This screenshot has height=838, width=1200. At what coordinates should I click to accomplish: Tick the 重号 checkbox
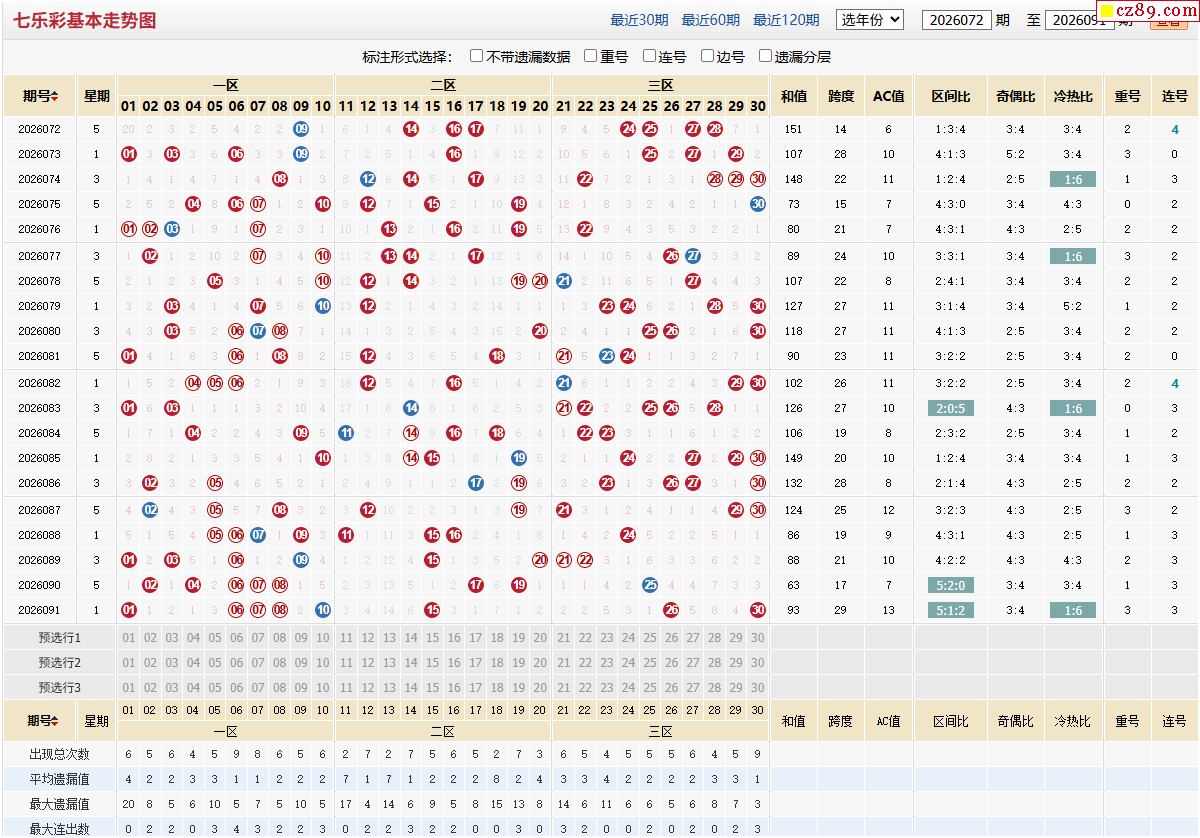(x=591, y=56)
